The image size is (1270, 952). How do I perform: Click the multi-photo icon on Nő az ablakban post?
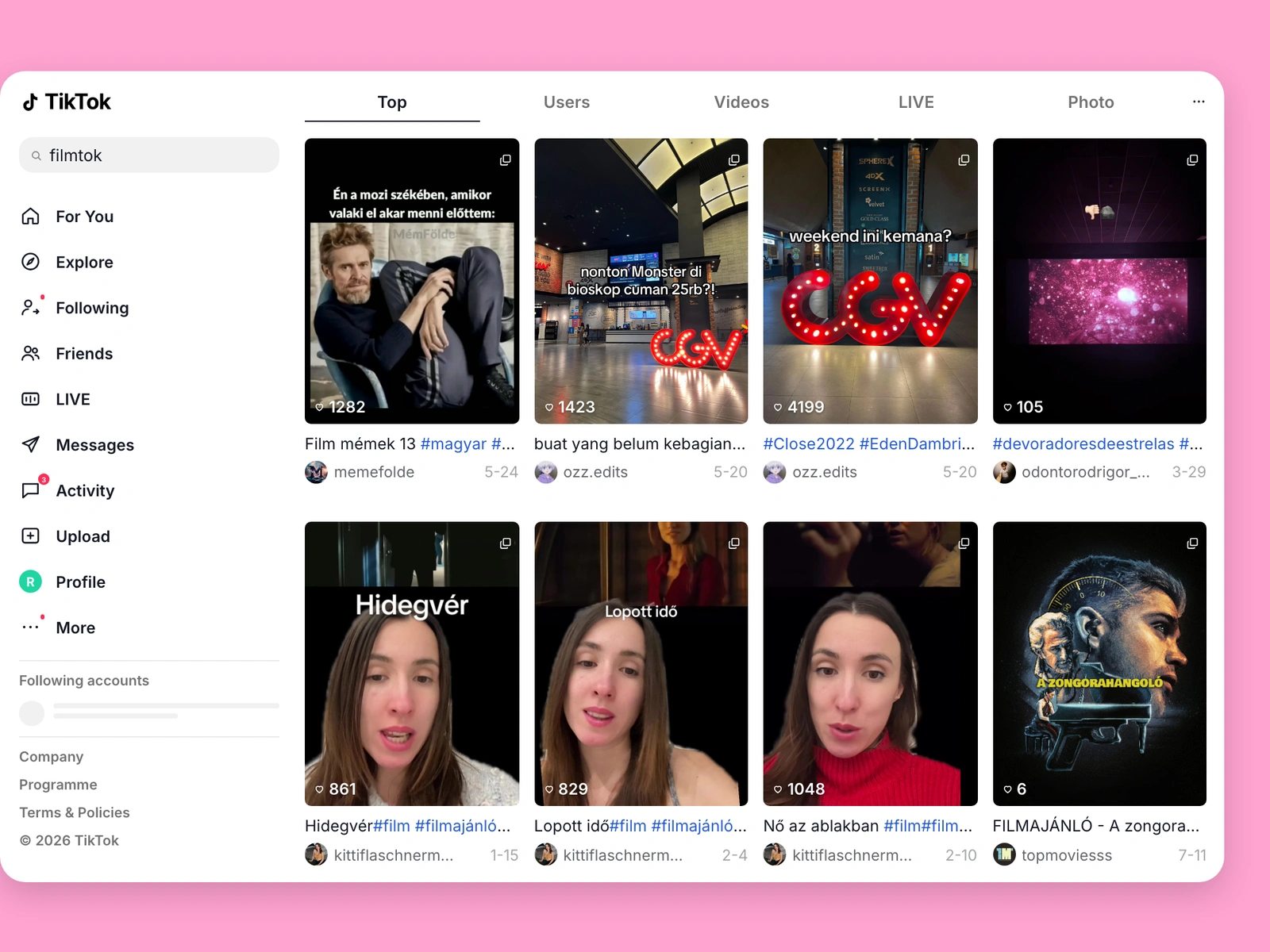(964, 543)
